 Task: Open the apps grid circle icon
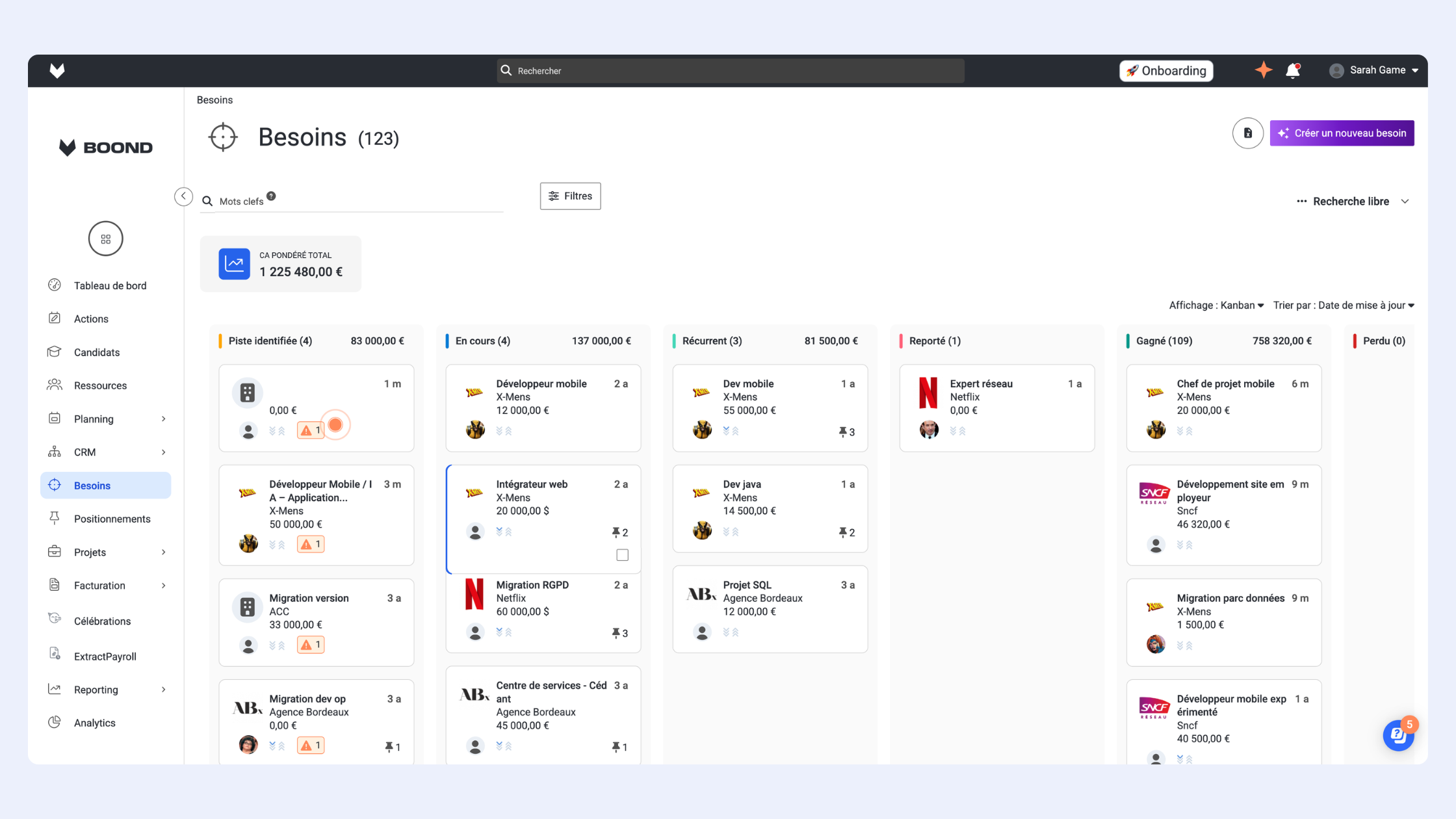[106, 239]
